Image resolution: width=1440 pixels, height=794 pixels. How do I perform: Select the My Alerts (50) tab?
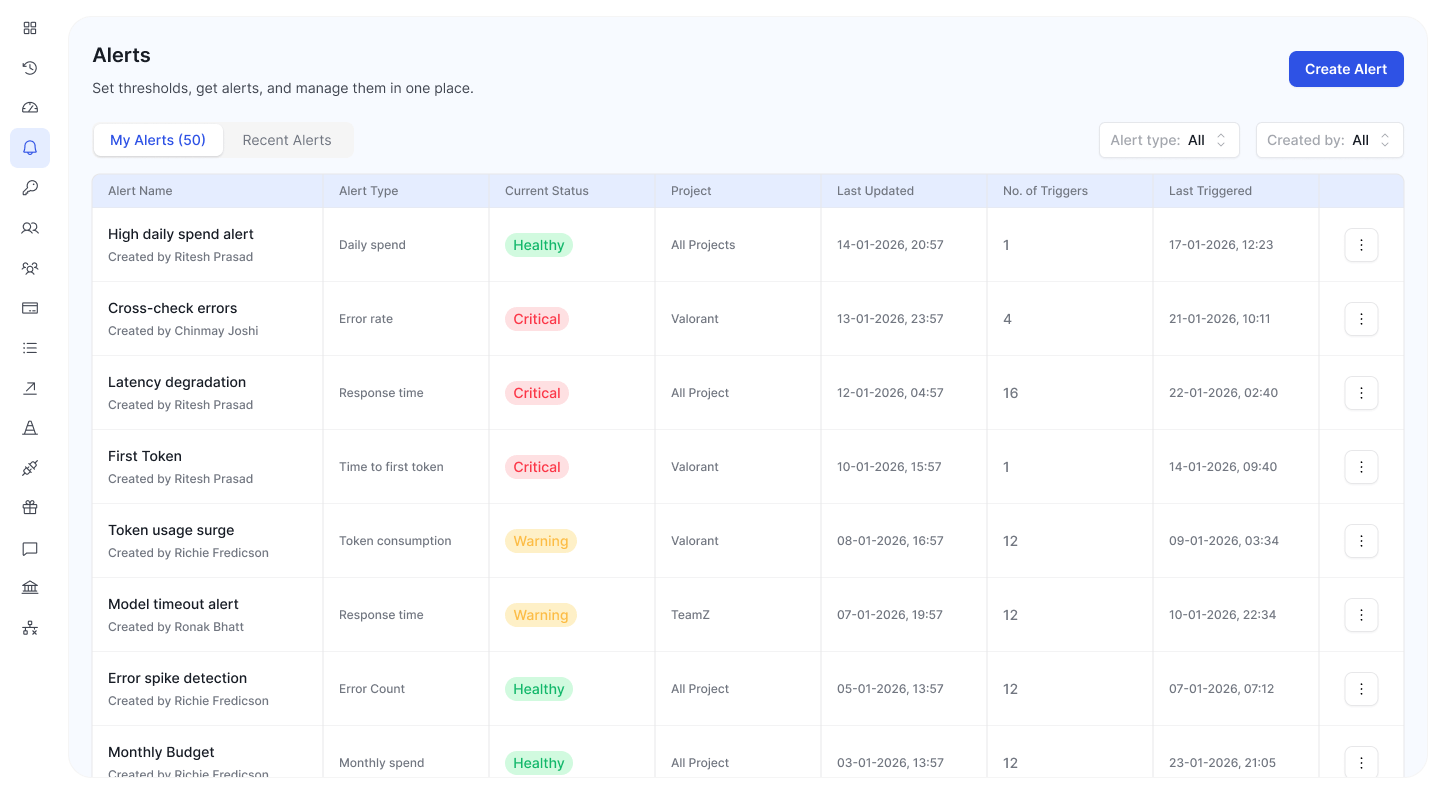(x=158, y=140)
